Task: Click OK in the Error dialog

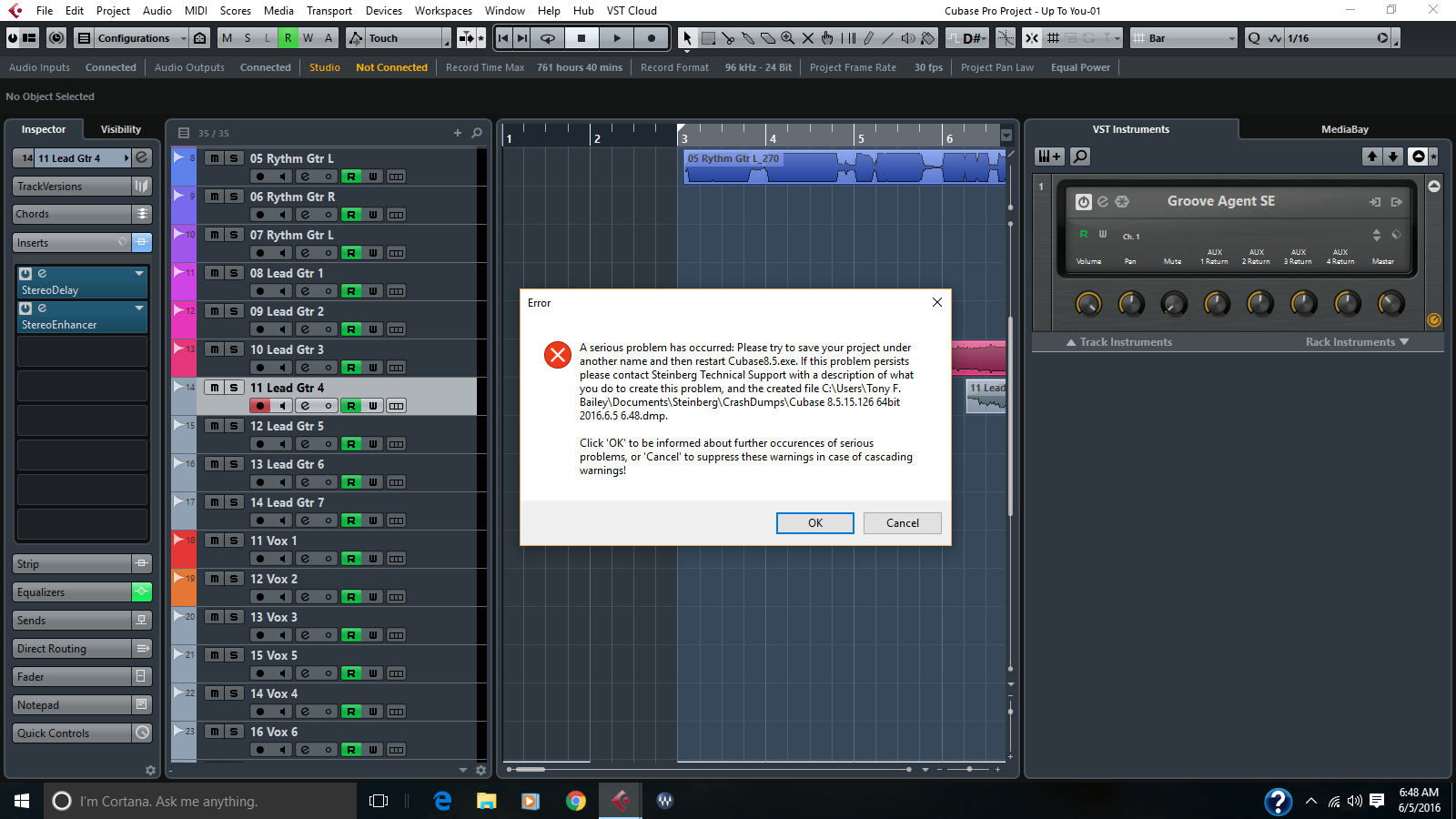Action: tap(815, 523)
